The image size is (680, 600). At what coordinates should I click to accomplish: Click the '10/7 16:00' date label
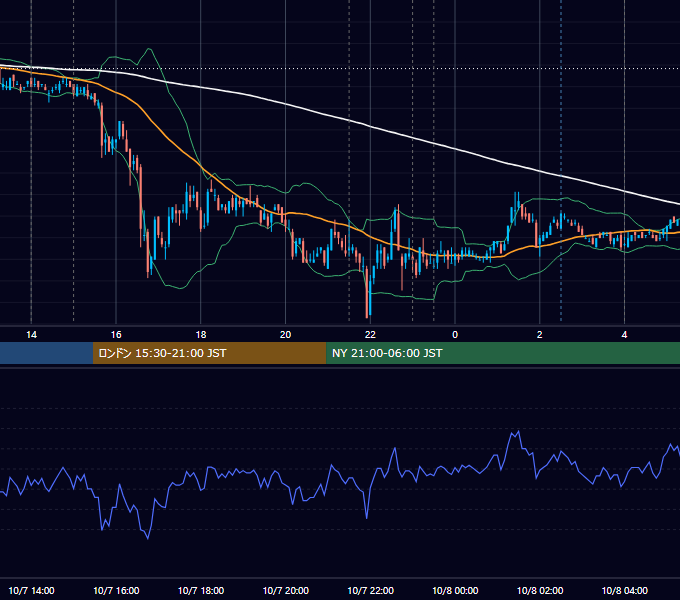click(x=116, y=590)
